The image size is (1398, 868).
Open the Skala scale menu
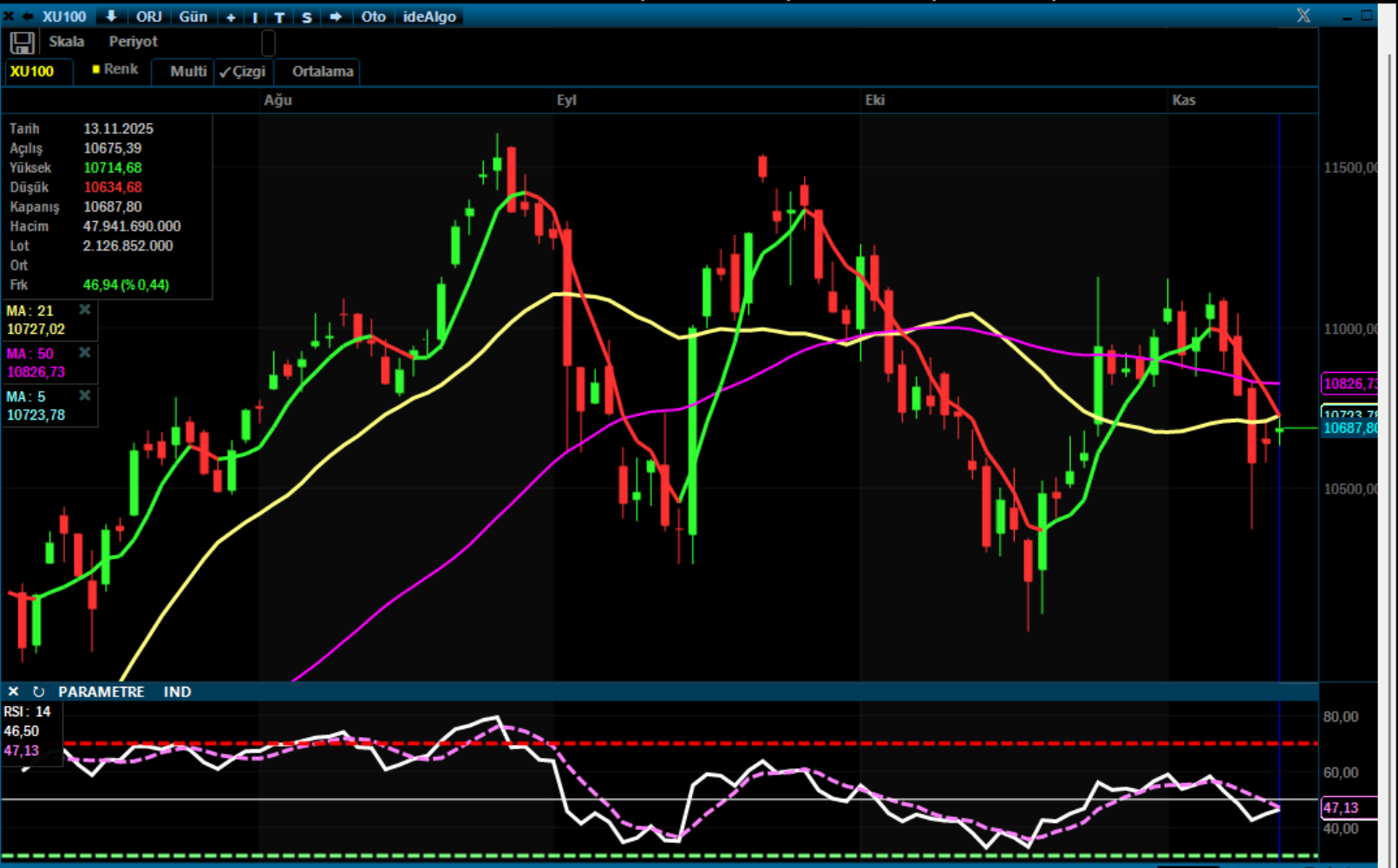pos(66,42)
